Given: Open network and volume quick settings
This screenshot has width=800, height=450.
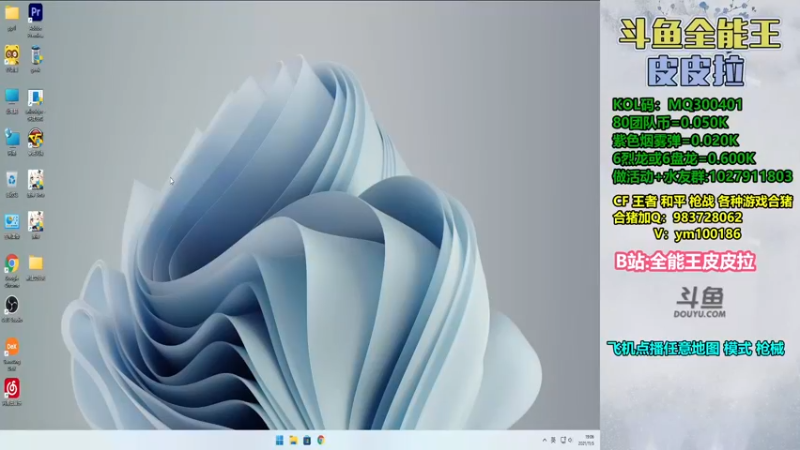Looking at the screenshot, I should [566, 440].
